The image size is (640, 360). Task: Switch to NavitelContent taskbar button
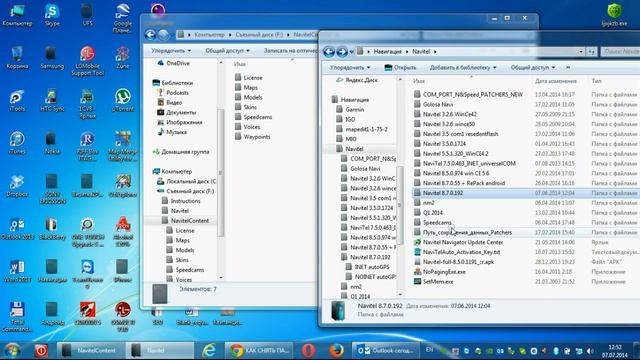(90, 350)
